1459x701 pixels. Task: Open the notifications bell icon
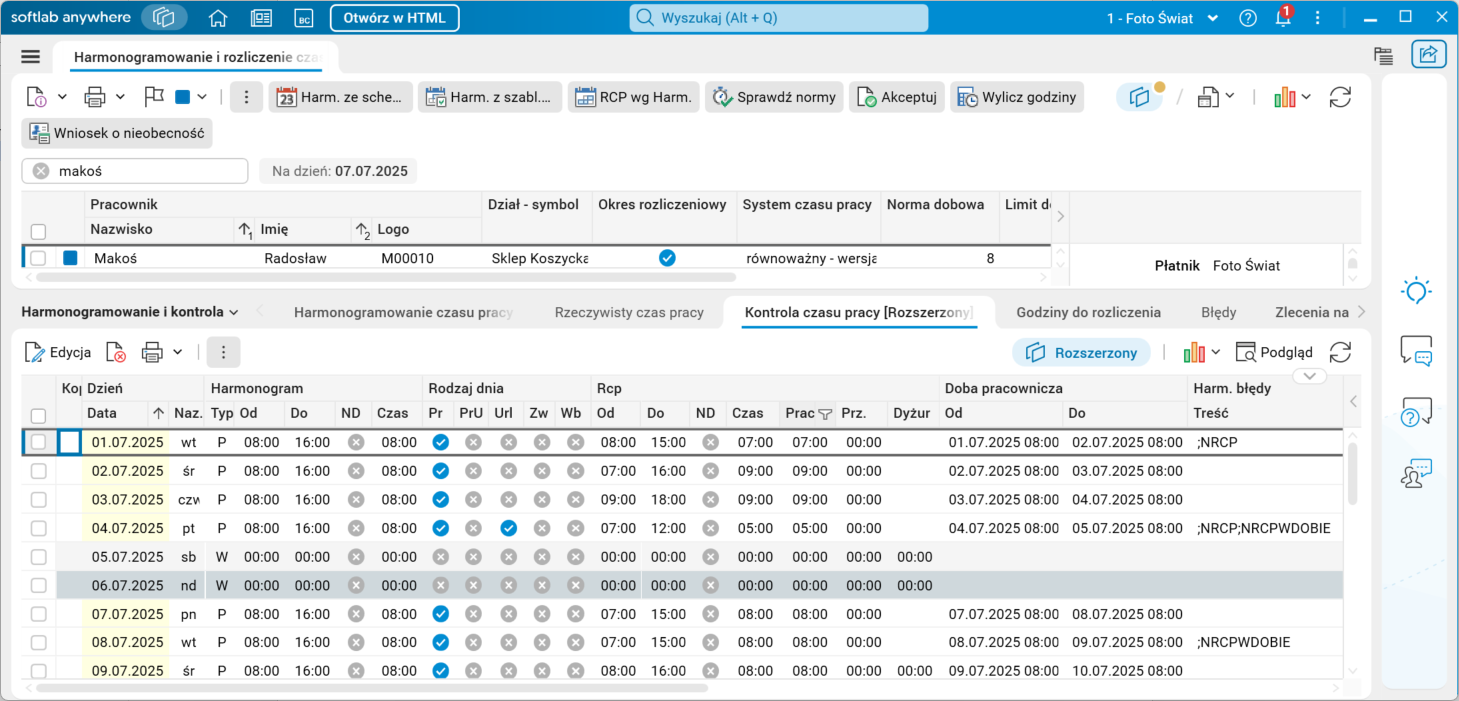(1283, 18)
